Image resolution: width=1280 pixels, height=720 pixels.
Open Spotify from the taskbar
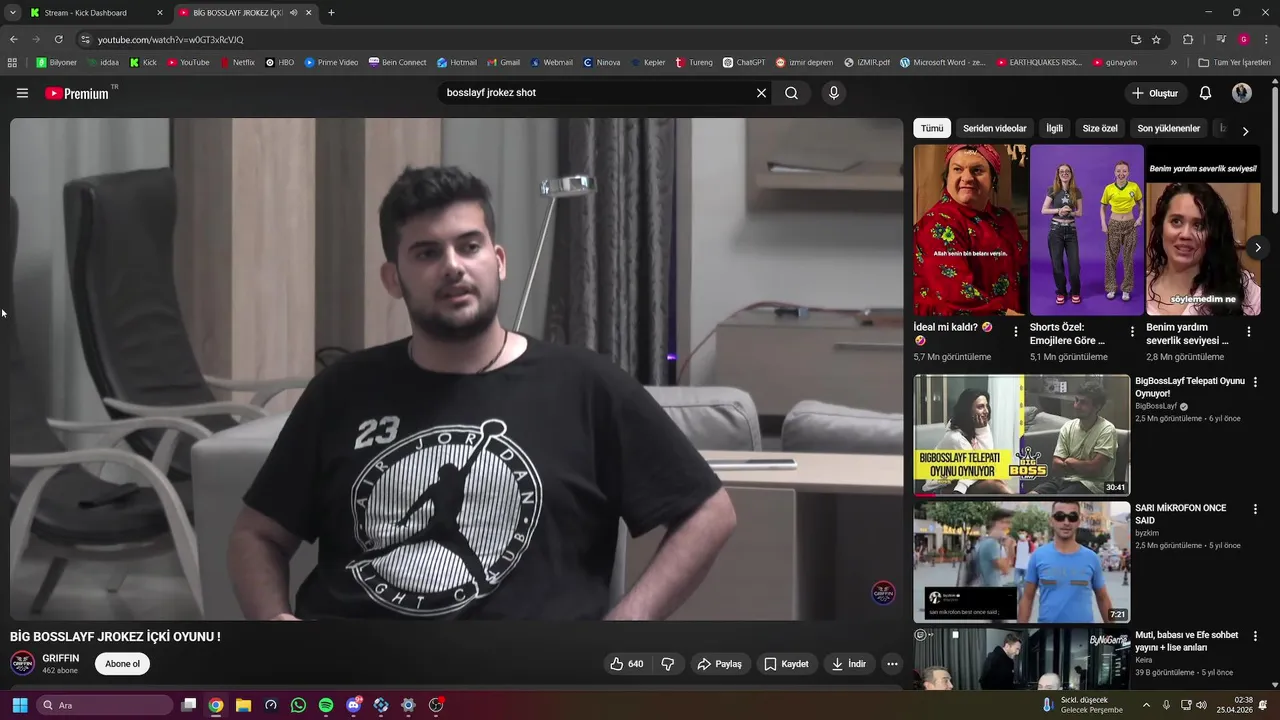326,705
